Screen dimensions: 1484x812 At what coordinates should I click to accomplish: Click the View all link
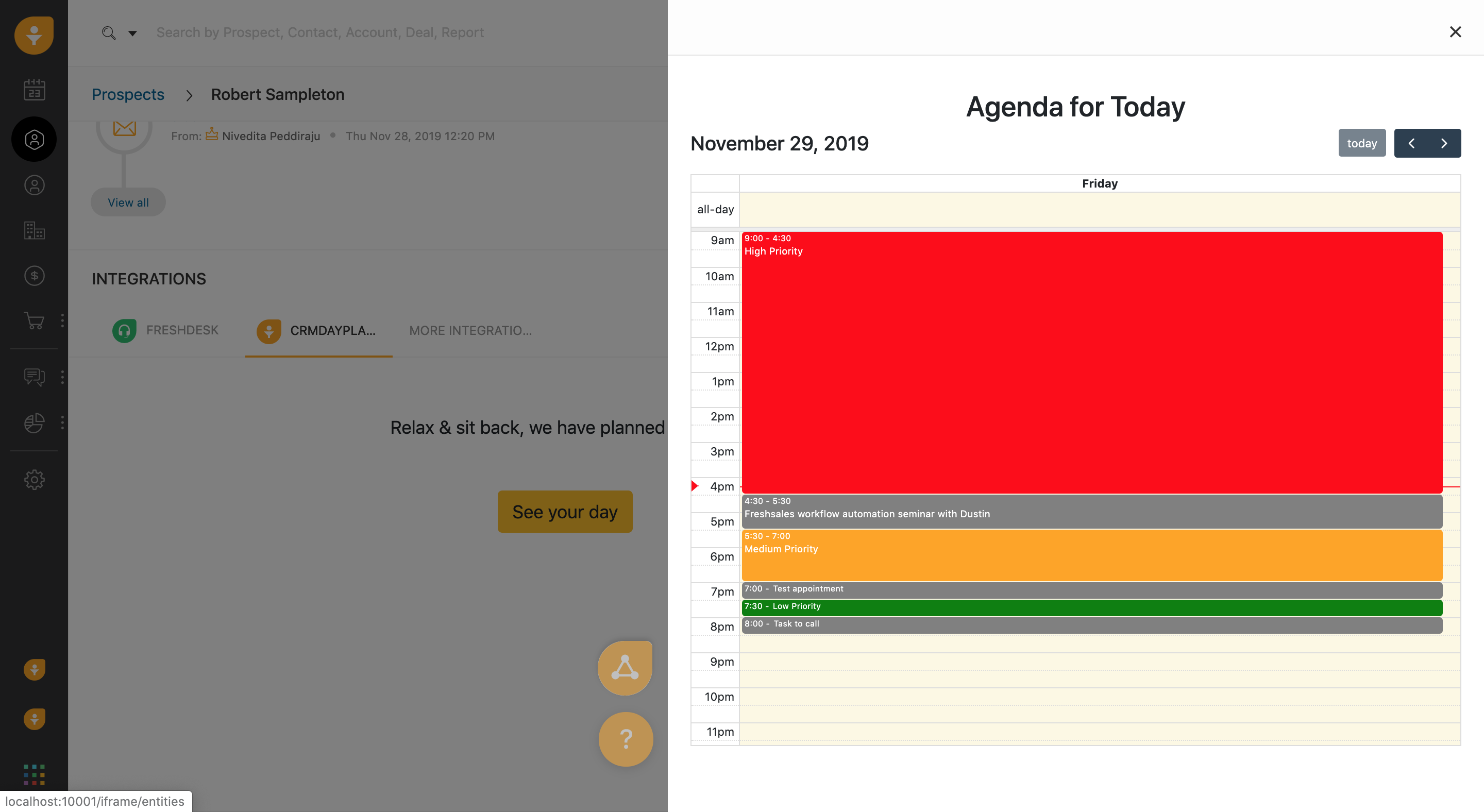[x=128, y=202]
